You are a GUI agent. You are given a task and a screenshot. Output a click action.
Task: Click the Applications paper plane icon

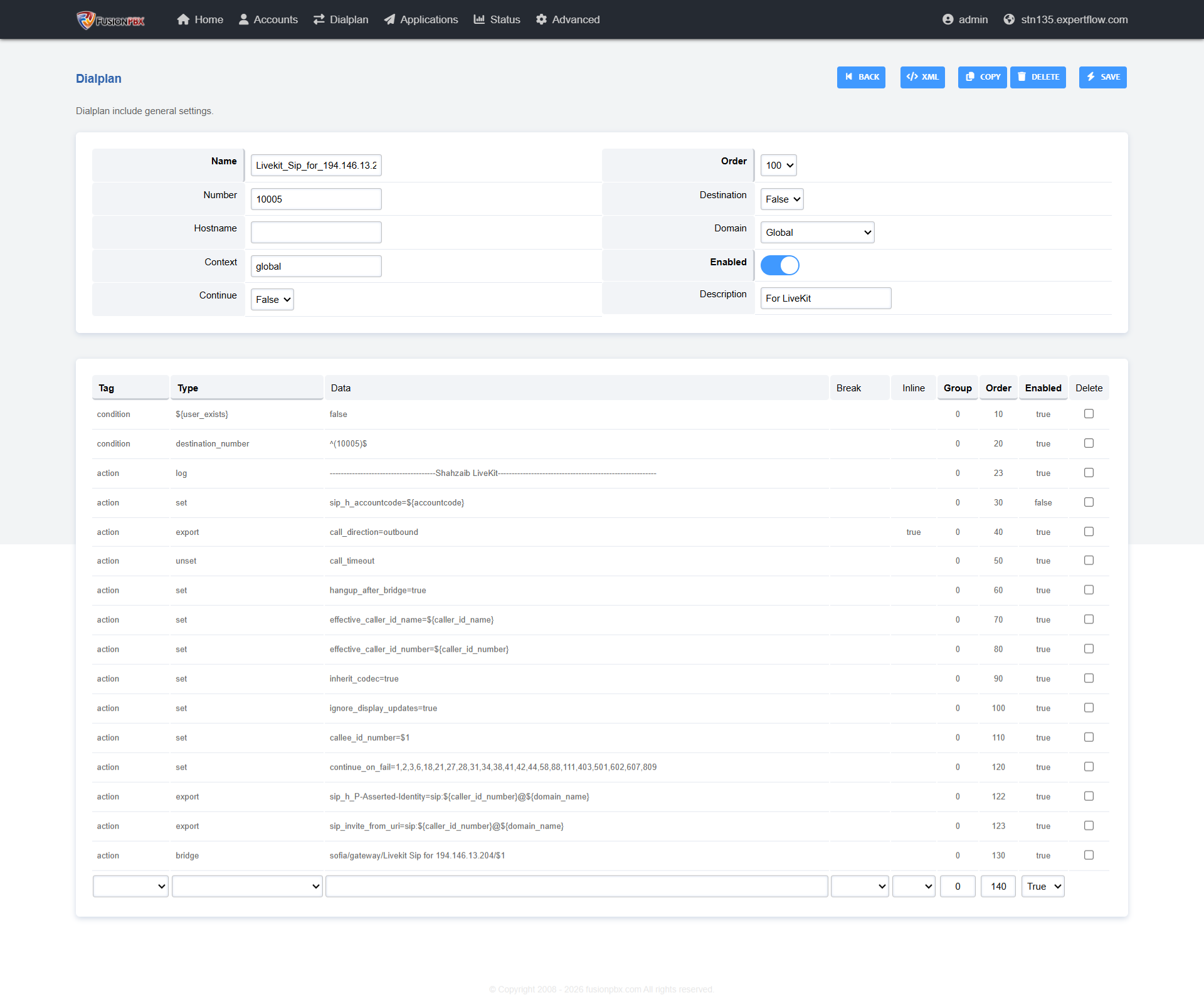[x=389, y=19]
